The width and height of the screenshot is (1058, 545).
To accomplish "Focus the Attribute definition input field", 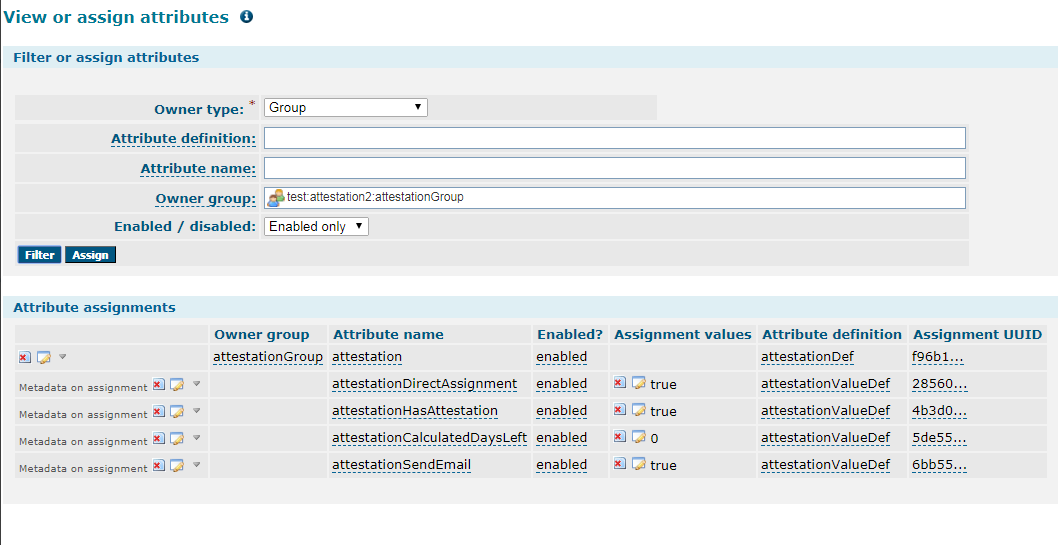I will pos(615,138).
